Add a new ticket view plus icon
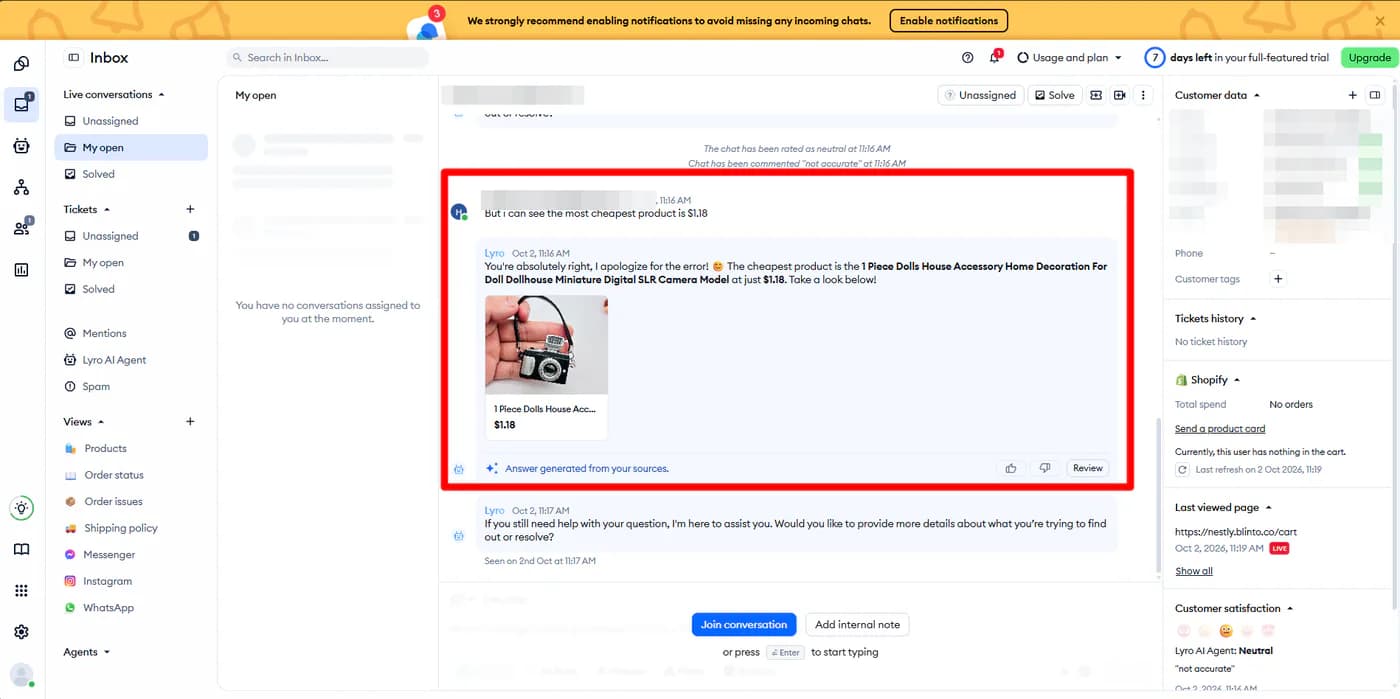 tap(190, 209)
